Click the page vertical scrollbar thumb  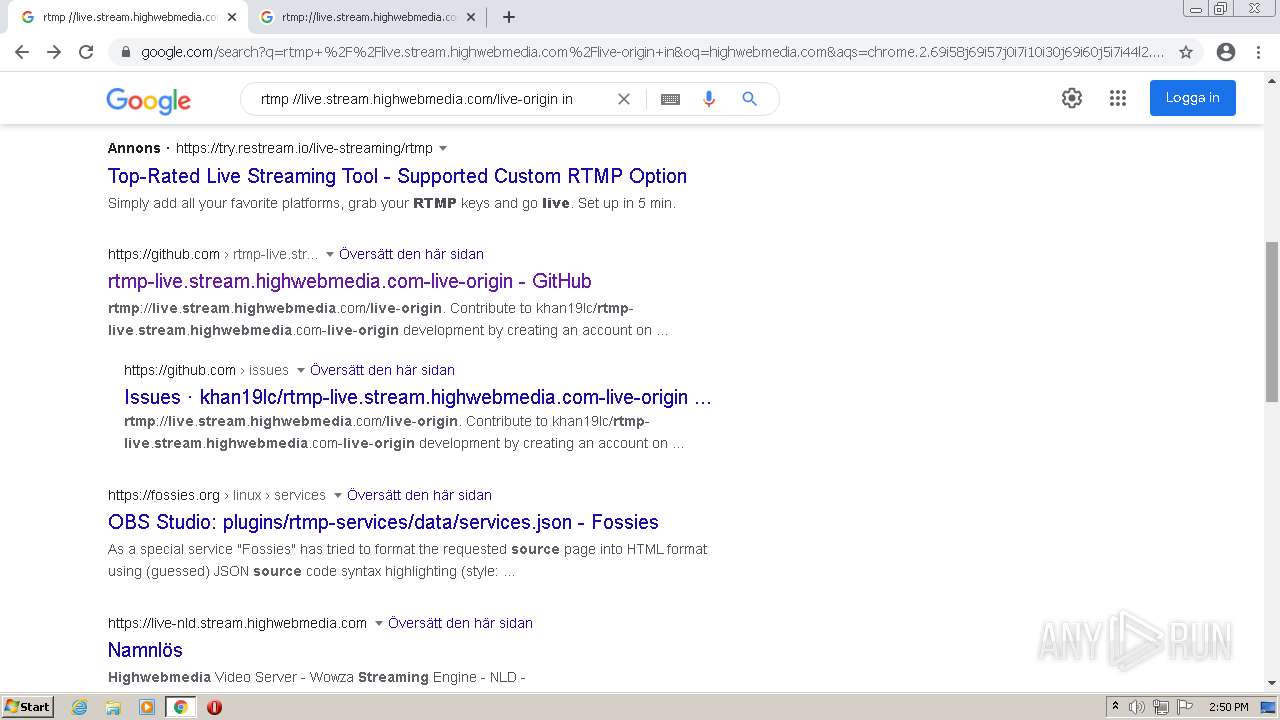coord(1272,321)
